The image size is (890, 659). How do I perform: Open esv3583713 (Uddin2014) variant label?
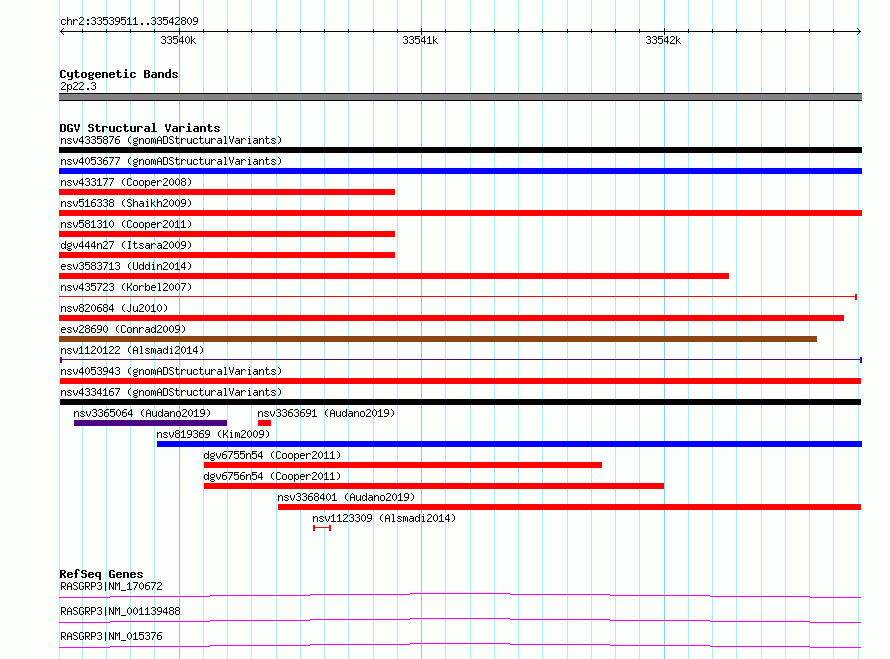(x=126, y=266)
